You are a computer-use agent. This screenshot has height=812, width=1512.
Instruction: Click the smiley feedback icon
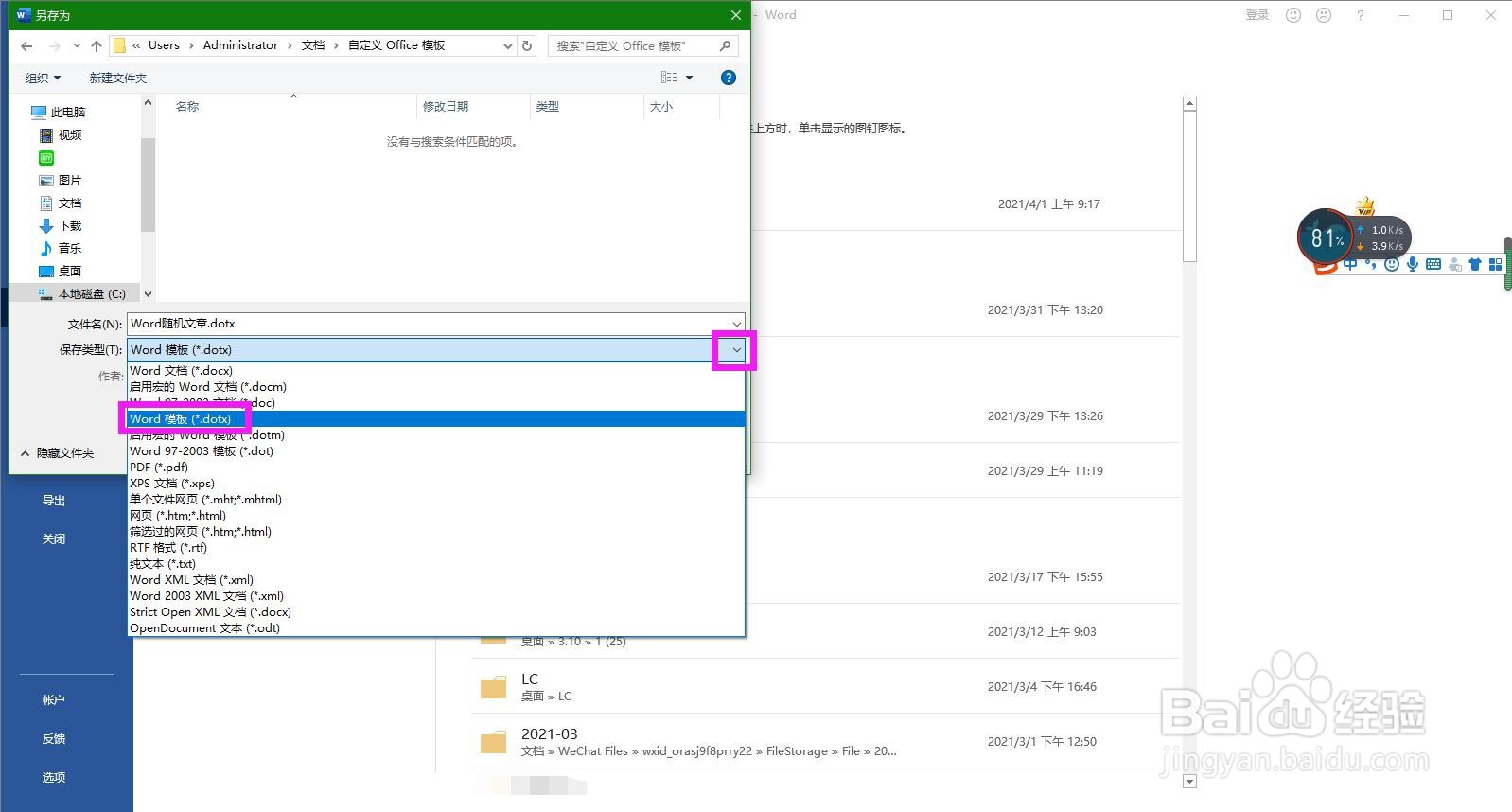point(1293,15)
